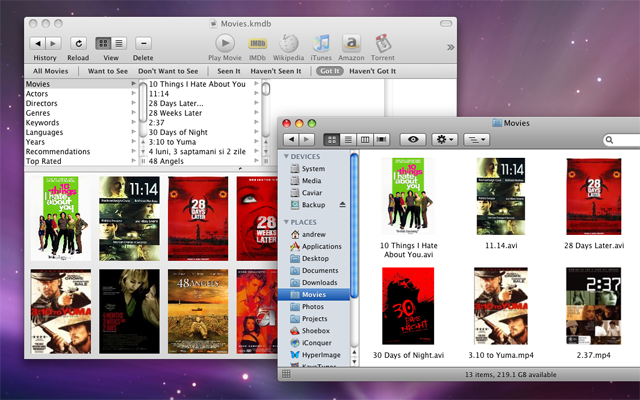Click the 48 Angels poster thumbnail
Image resolution: width=640 pixels, height=400 pixels.
pyautogui.click(x=198, y=311)
